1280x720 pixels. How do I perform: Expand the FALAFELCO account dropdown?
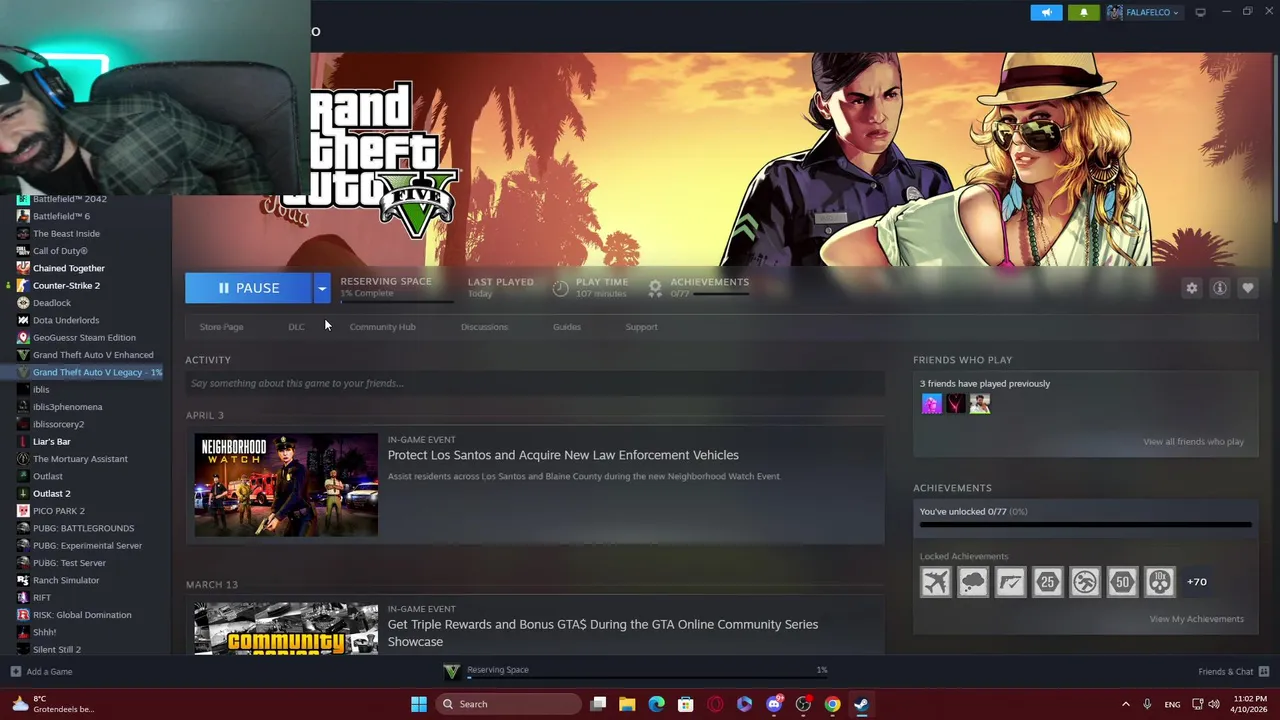pyautogui.click(x=1143, y=13)
